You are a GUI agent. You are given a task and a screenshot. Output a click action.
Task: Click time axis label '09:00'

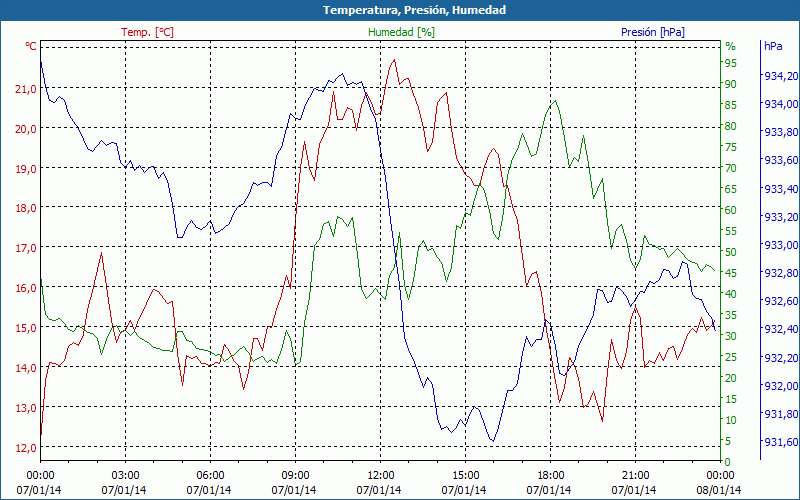295,476
